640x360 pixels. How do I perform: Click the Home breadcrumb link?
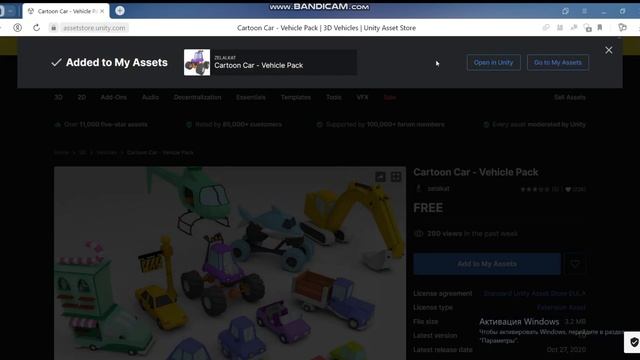(x=61, y=152)
